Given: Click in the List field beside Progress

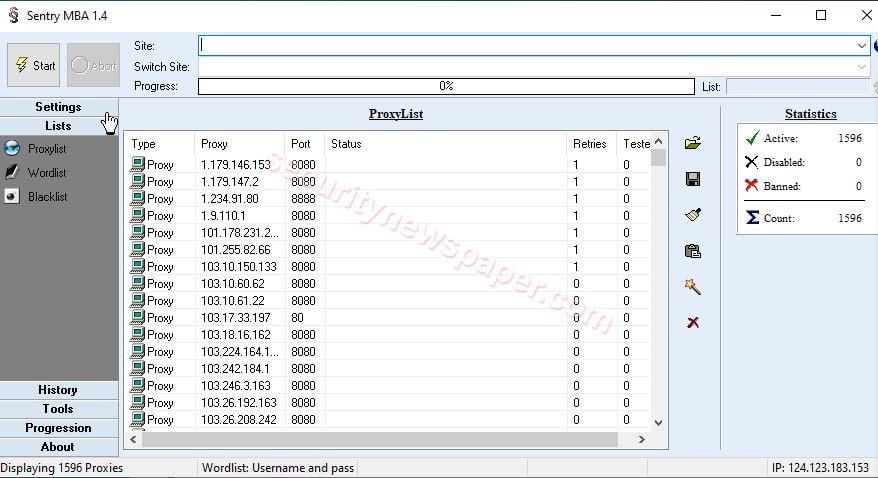Looking at the screenshot, I should point(800,87).
